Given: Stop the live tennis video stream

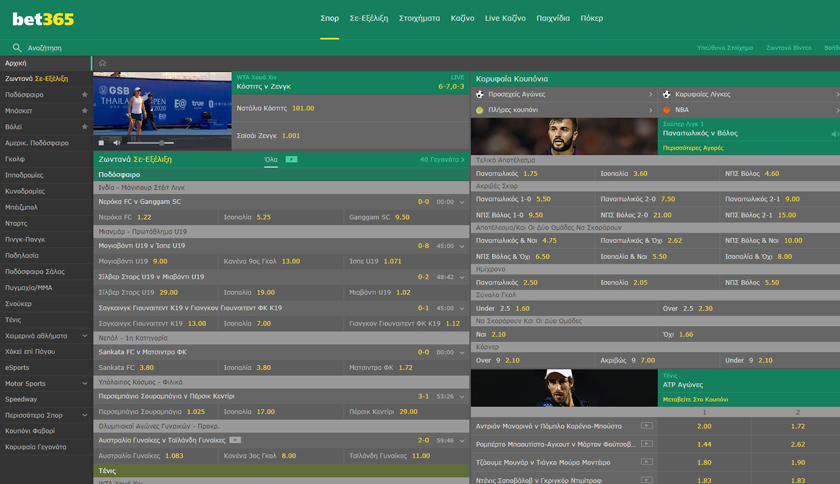Looking at the screenshot, I should [x=101, y=143].
